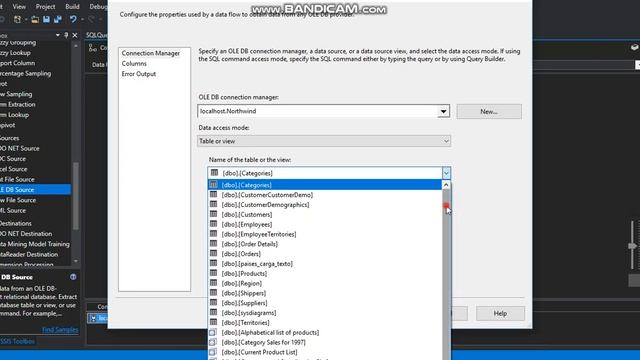Viewport: 640px width, 360px height.
Task: Click the table list scrollbar thumb
Action: (446, 273)
